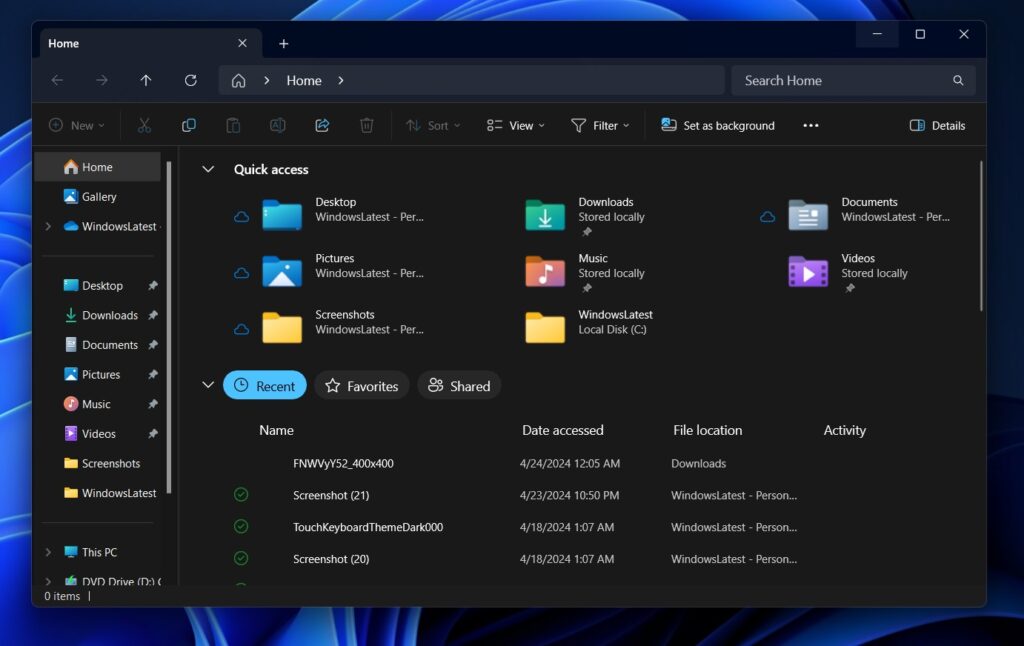
Task: Click the Delete icon in the toolbar
Action: pos(366,124)
